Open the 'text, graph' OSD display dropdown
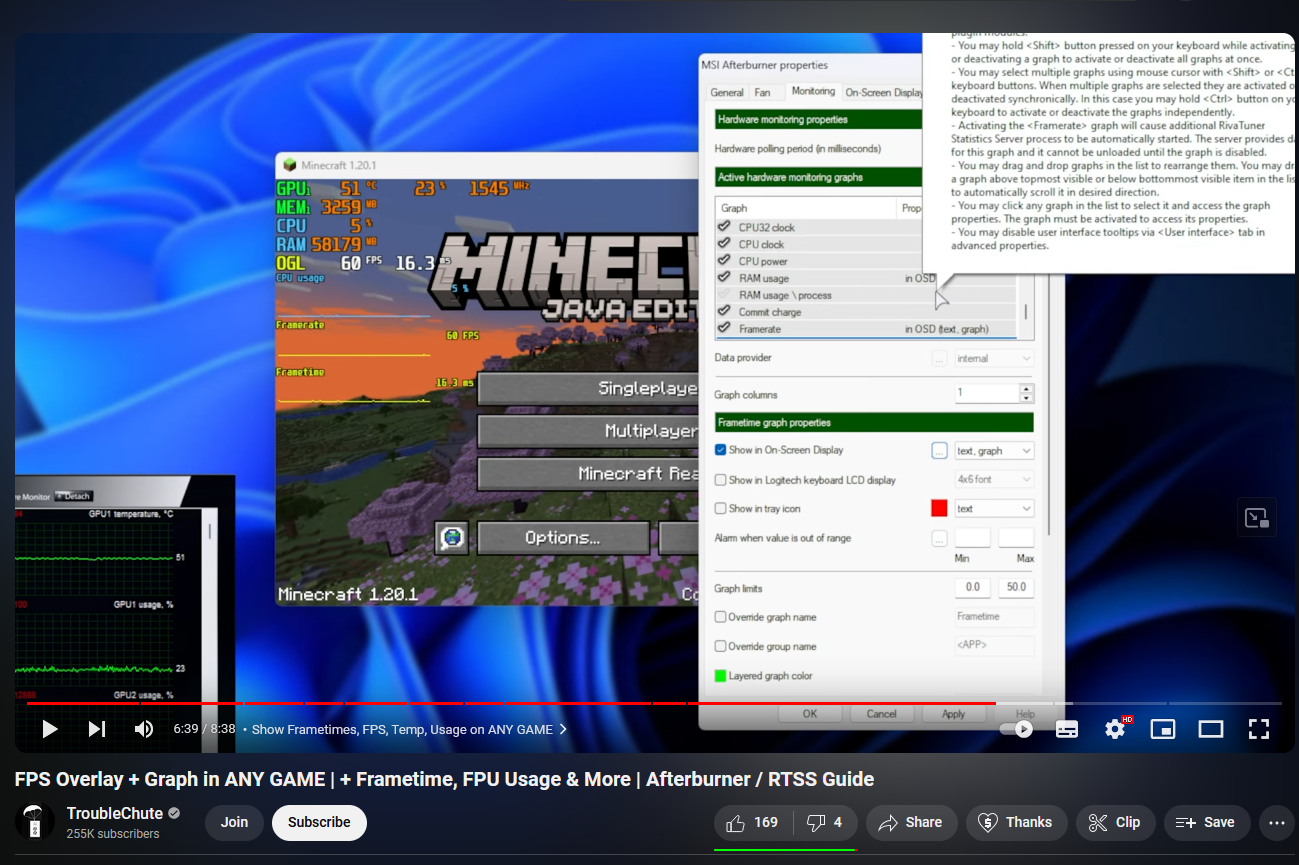 993,451
